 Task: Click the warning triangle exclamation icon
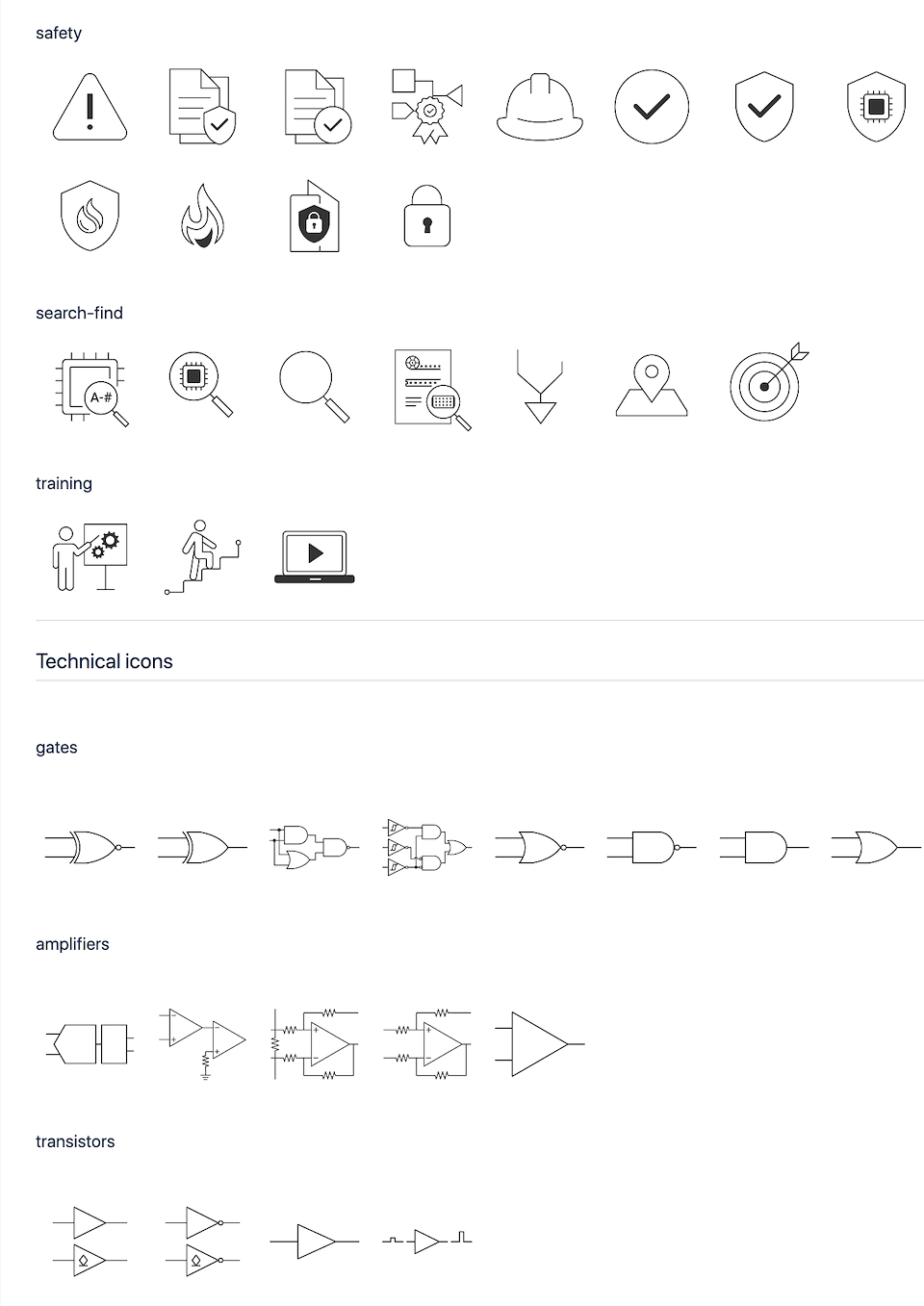[90, 107]
